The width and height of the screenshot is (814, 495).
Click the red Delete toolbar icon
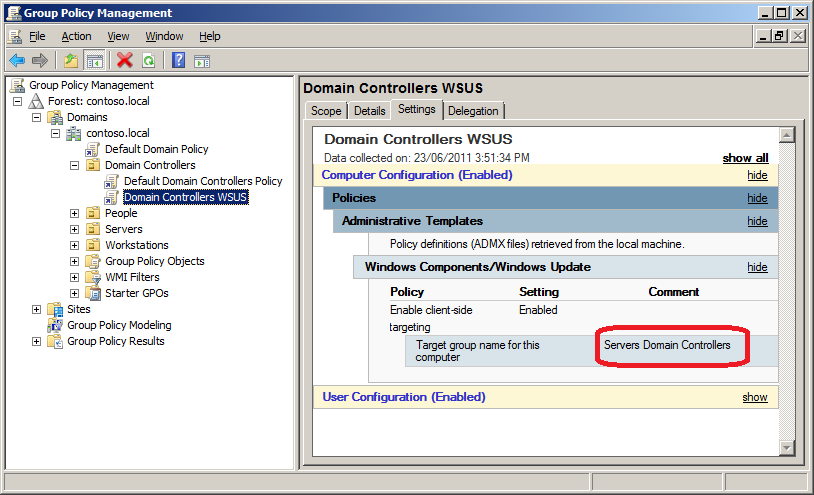pos(125,60)
